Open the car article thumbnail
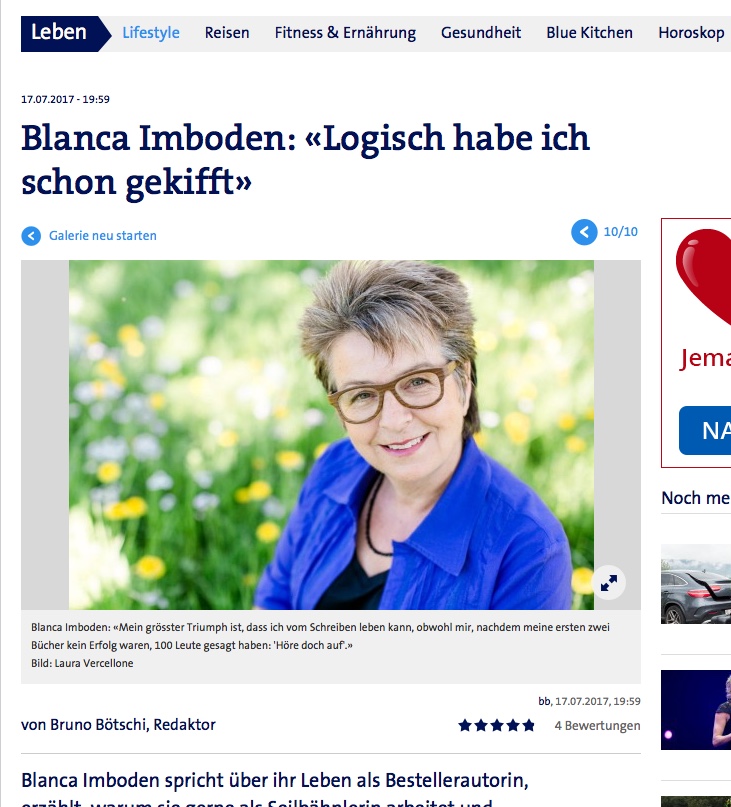Screen dimensions: 731x807 696,584
